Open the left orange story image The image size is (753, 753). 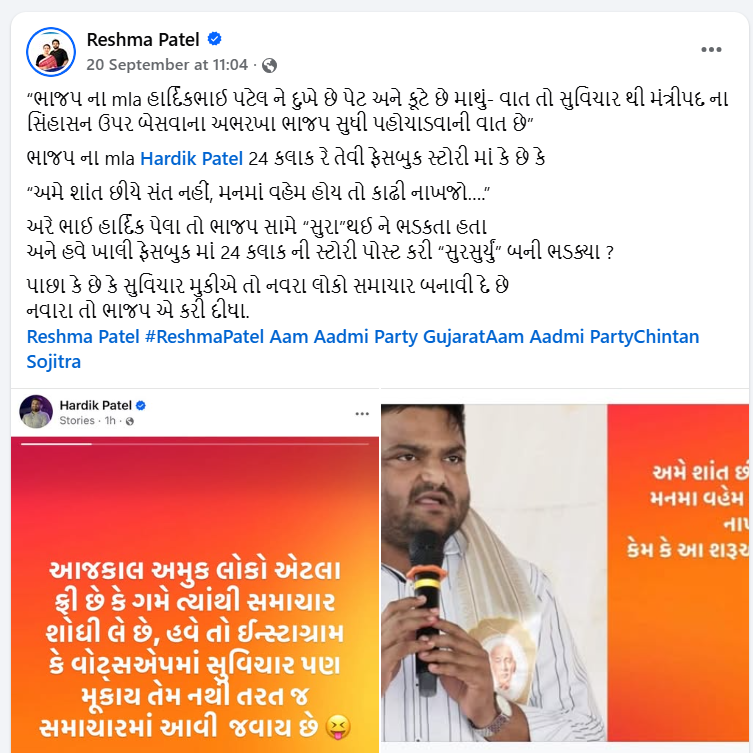tap(194, 595)
